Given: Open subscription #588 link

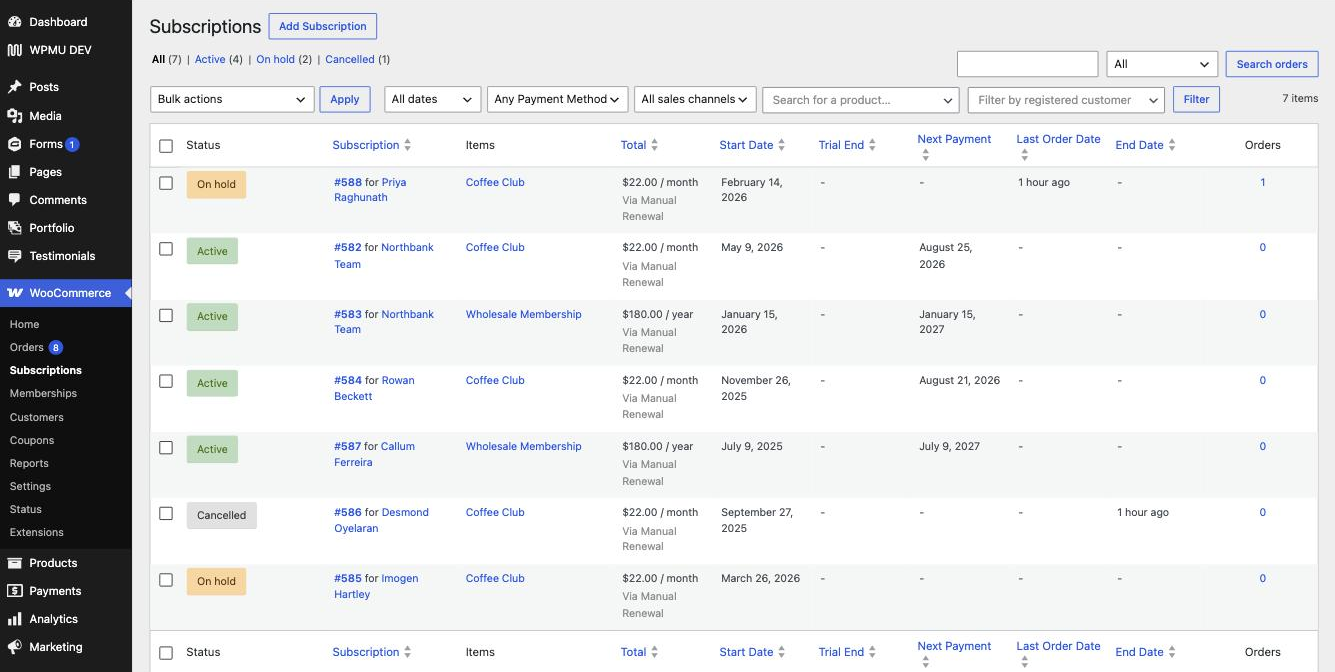Looking at the screenshot, I should pyautogui.click(x=348, y=183).
